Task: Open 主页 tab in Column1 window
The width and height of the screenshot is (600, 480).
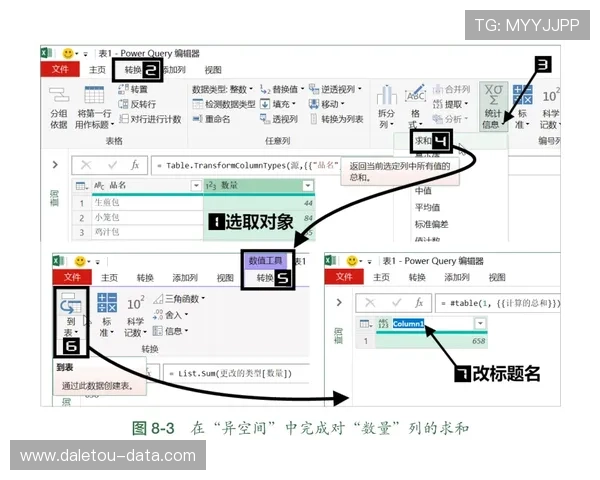Action: pos(382,278)
